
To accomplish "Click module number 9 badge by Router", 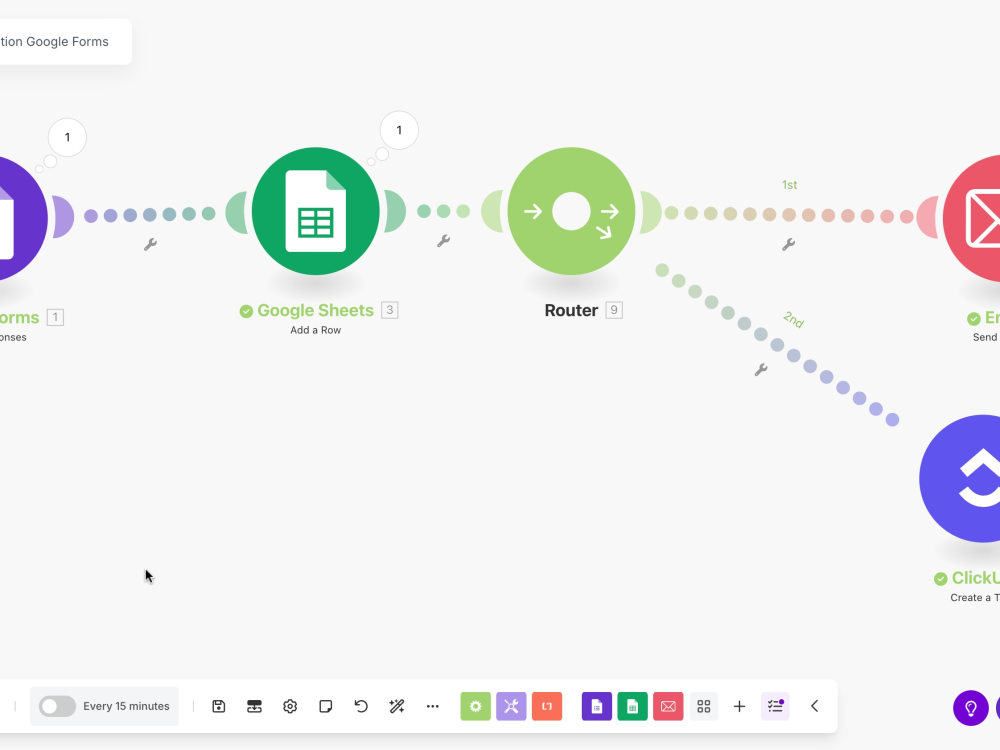I will pos(614,310).
